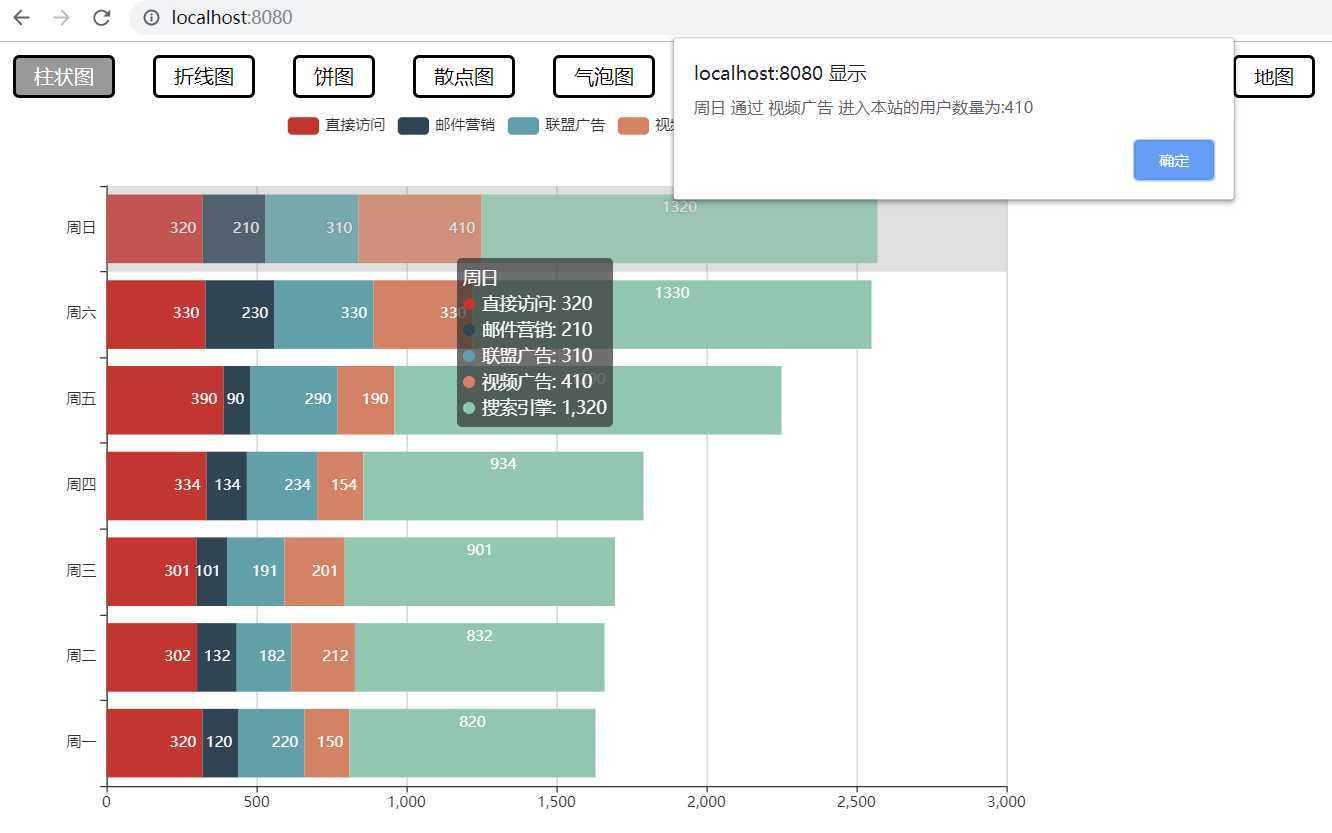The image size is (1332, 833).
Task: Open the 地图 chart view
Action: (1274, 77)
